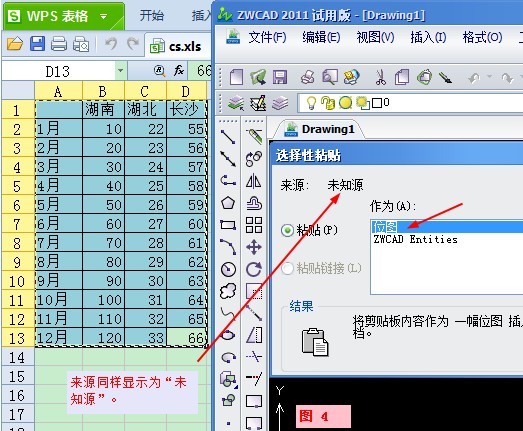
Task: Click the fx insert function icon
Action: pyautogui.click(x=178, y=70)
